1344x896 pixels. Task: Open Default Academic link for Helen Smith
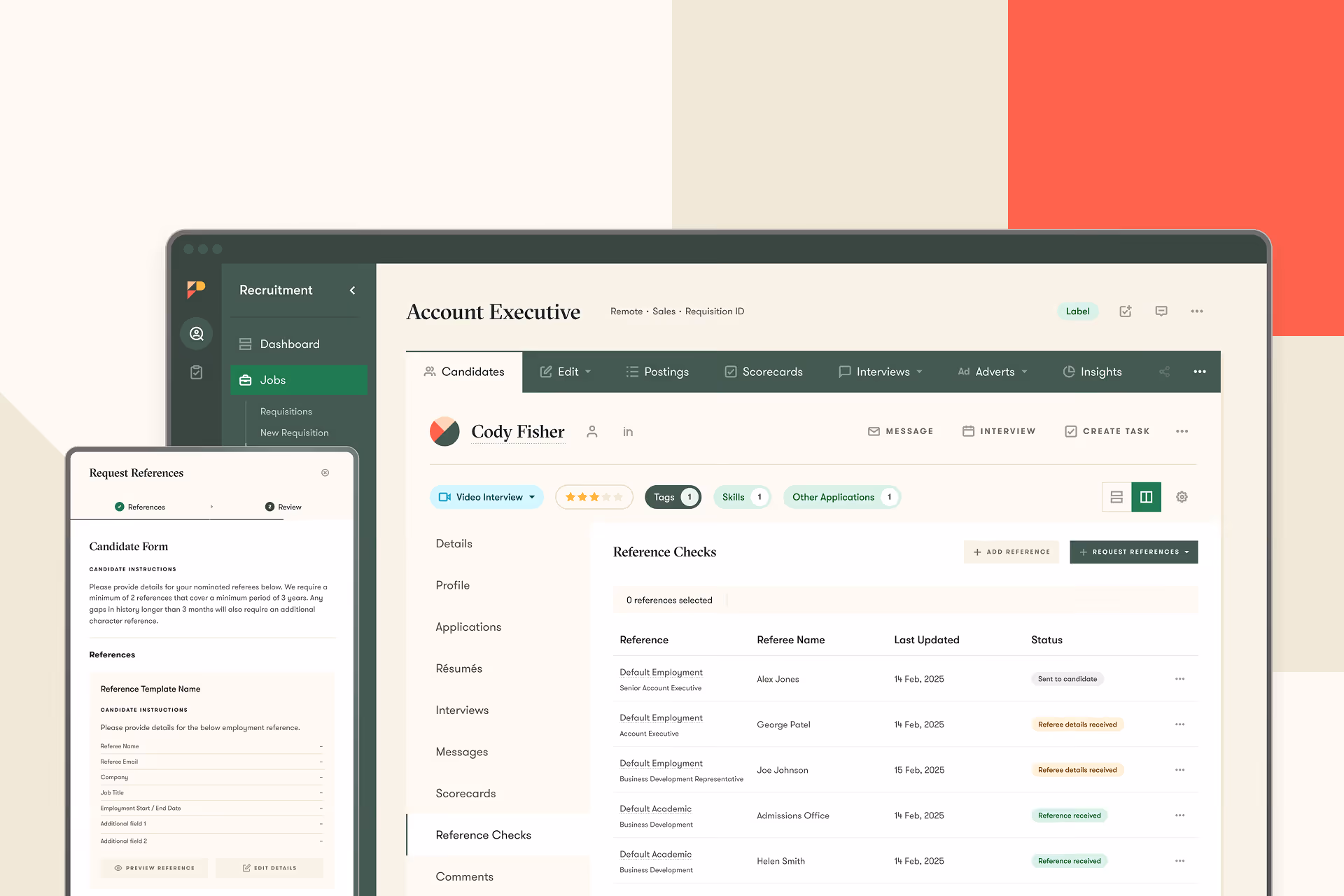click(x=656, y=855)
